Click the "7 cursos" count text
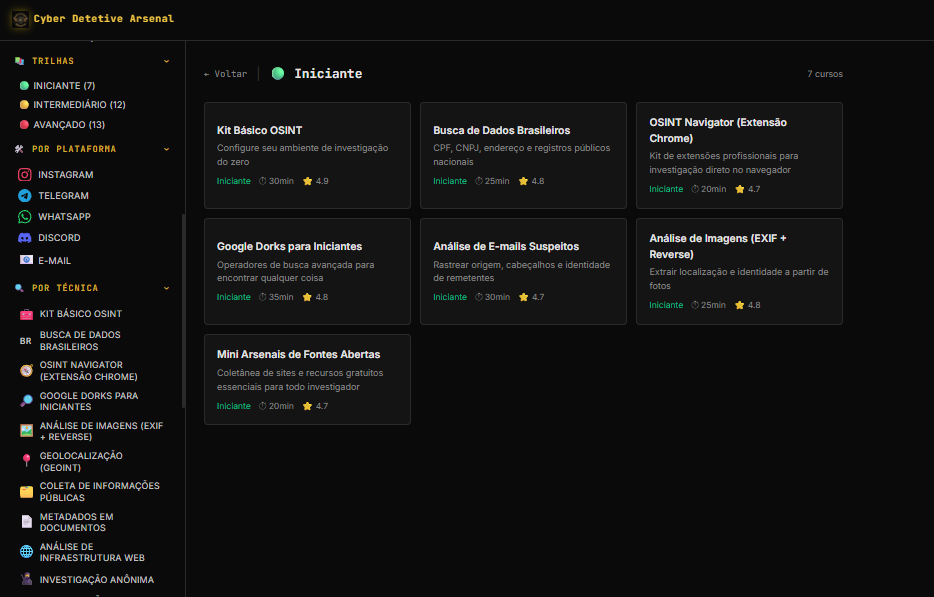 tap(825, 74)
